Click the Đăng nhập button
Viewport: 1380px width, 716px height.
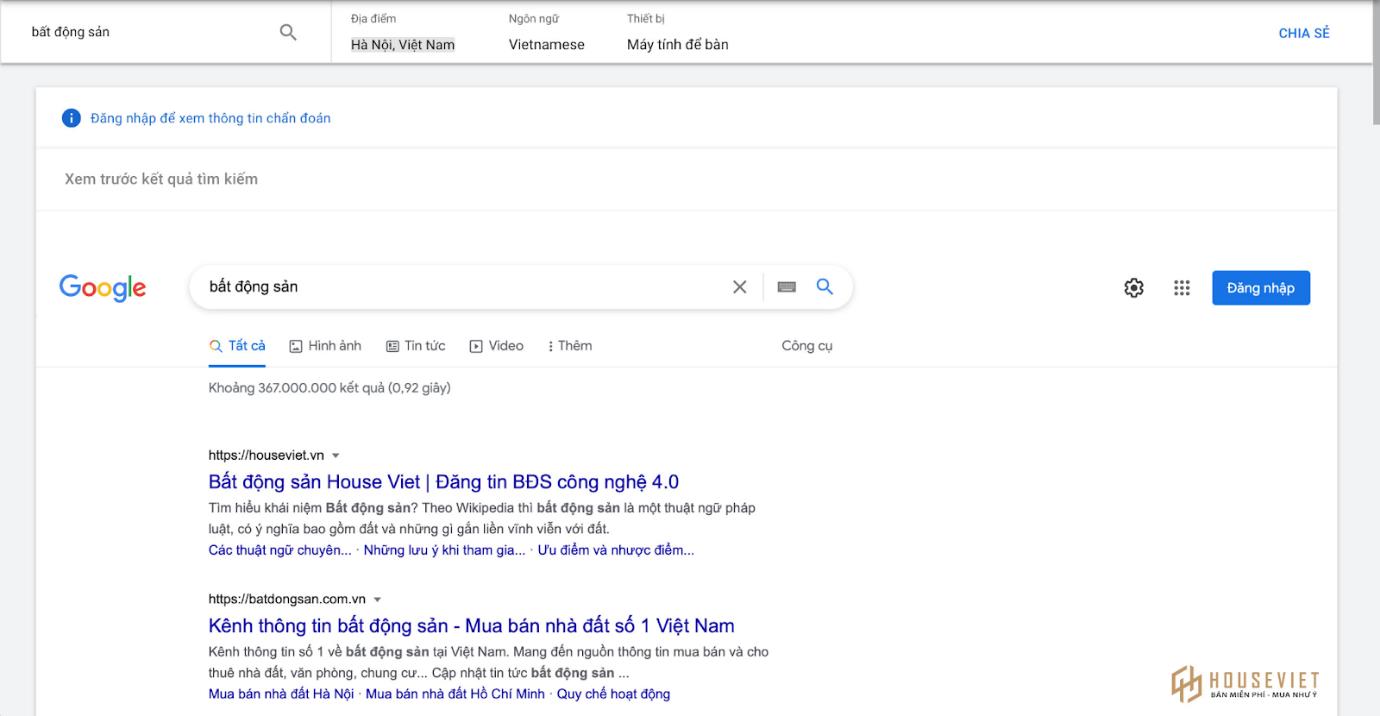click(x=1260, y=288)
